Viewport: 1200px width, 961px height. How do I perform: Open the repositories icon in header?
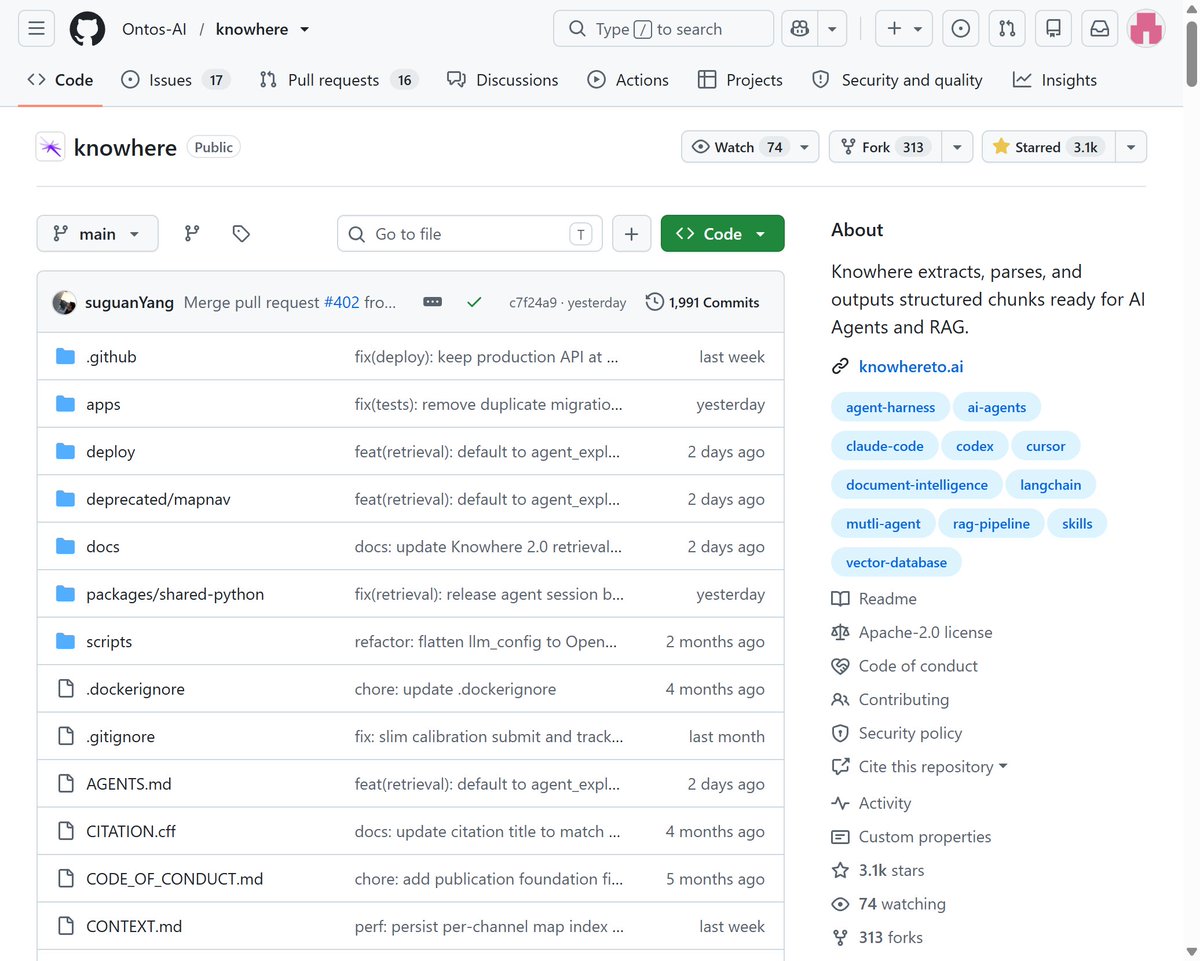coord(1053,29)
